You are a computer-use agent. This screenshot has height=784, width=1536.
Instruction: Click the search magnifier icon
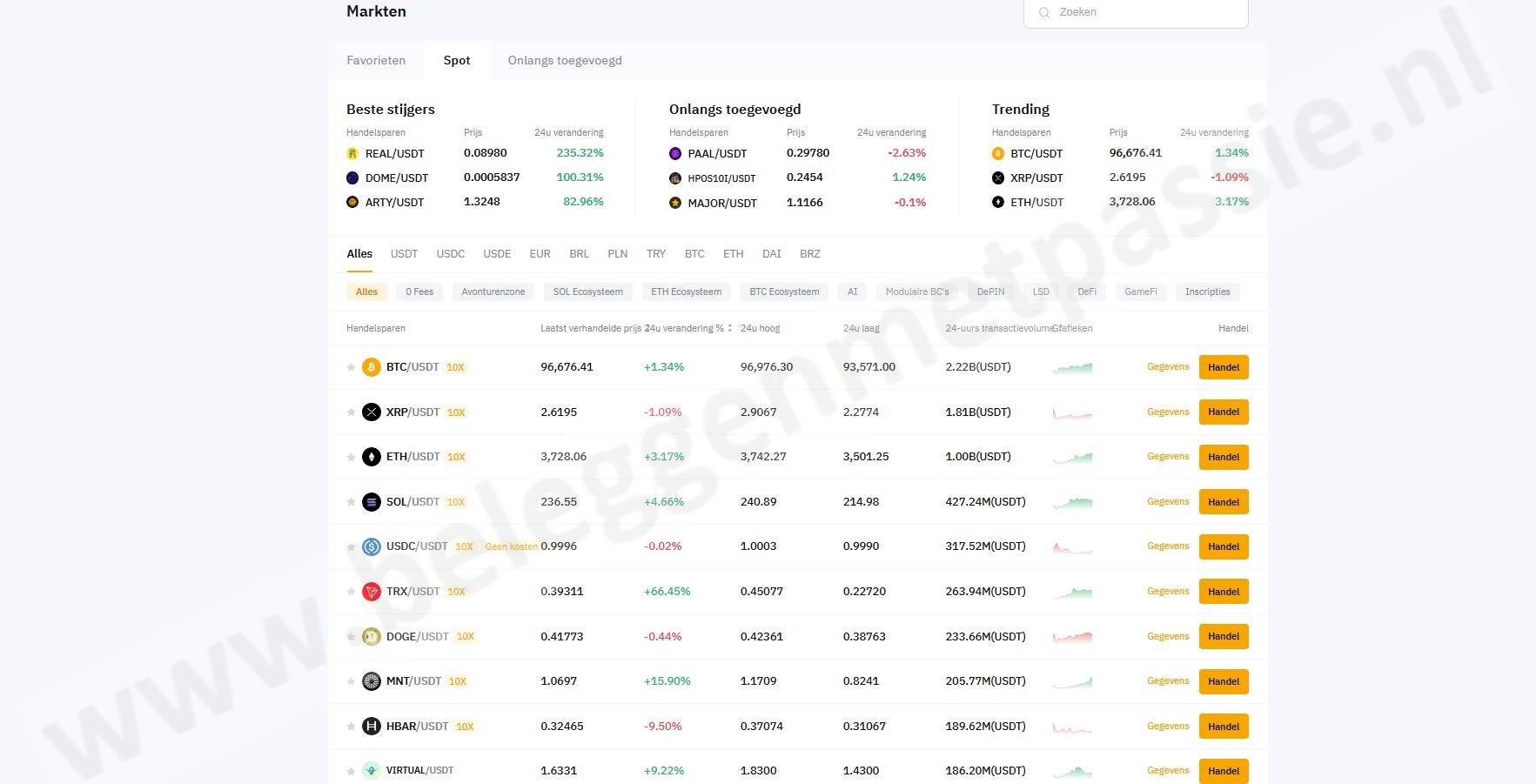click(x=1044, y=12)
